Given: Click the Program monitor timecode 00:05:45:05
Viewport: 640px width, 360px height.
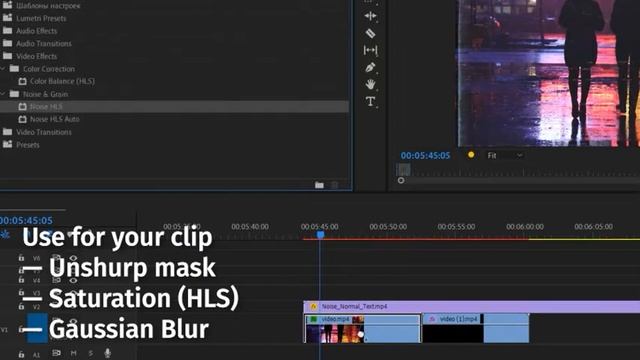Looking at the screenshot, I should 425,156.
